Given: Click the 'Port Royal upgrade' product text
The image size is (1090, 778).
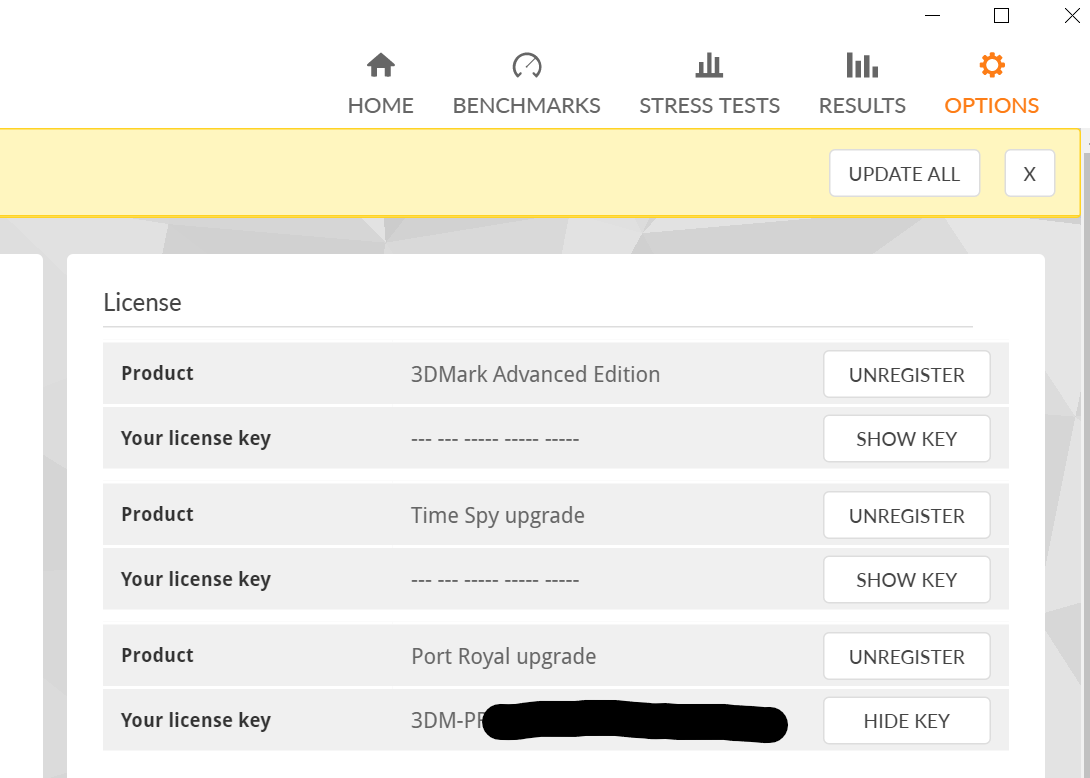Looking at the screenshot, I should (x=503, y=657).
